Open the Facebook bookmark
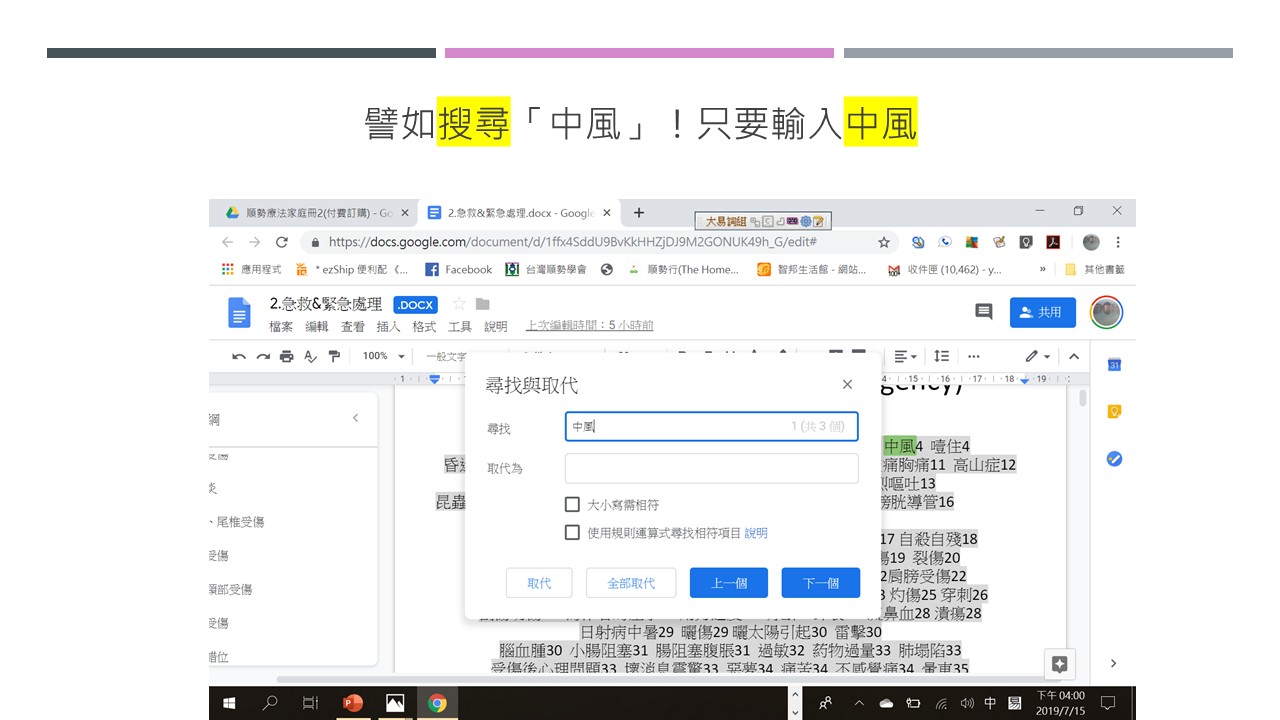The height and width of the screenshot is (720, 1280). 459,269
